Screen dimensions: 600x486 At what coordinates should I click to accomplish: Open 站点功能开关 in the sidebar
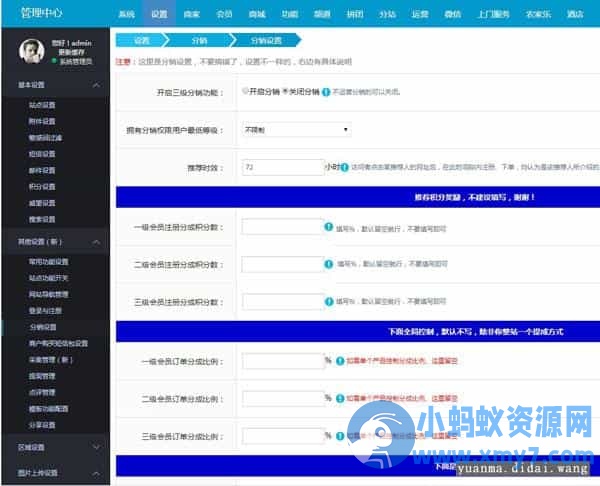click(49, 278)
